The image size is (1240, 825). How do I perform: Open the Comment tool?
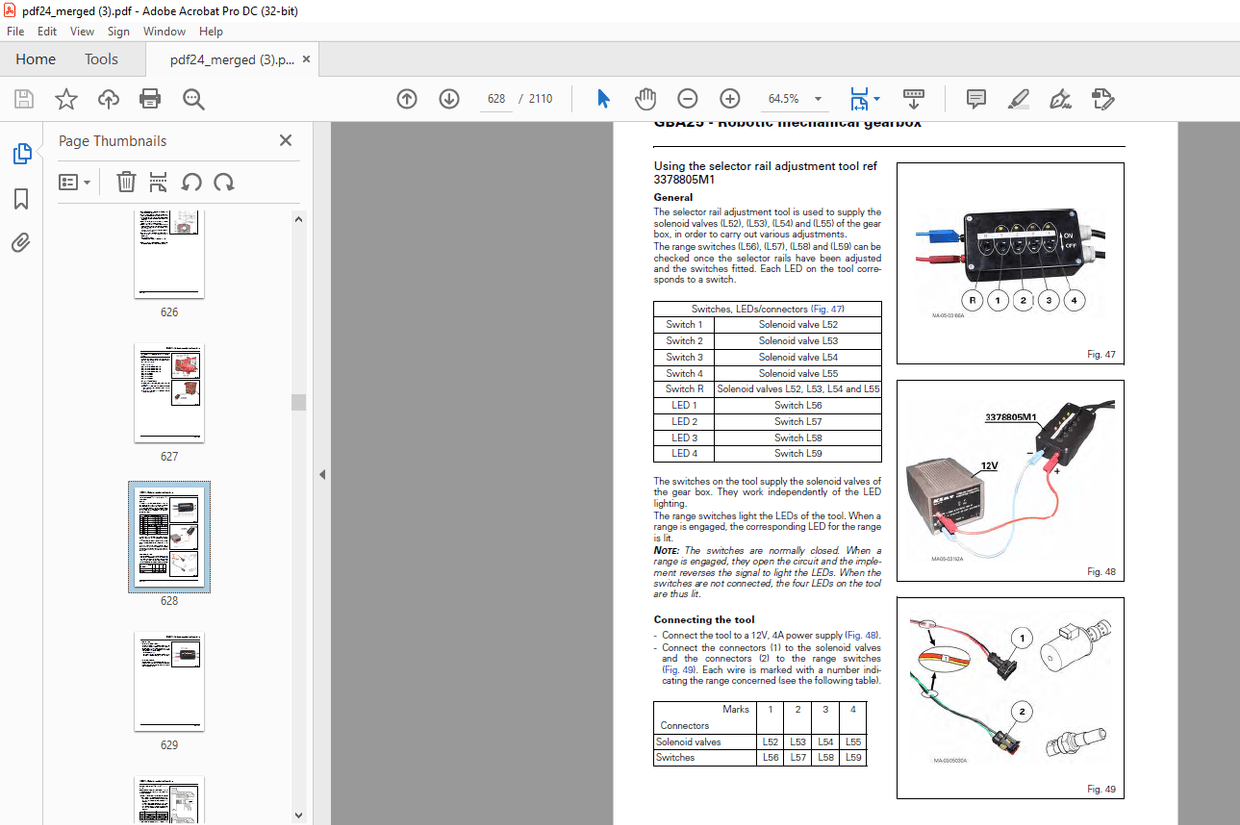(975, 98)
